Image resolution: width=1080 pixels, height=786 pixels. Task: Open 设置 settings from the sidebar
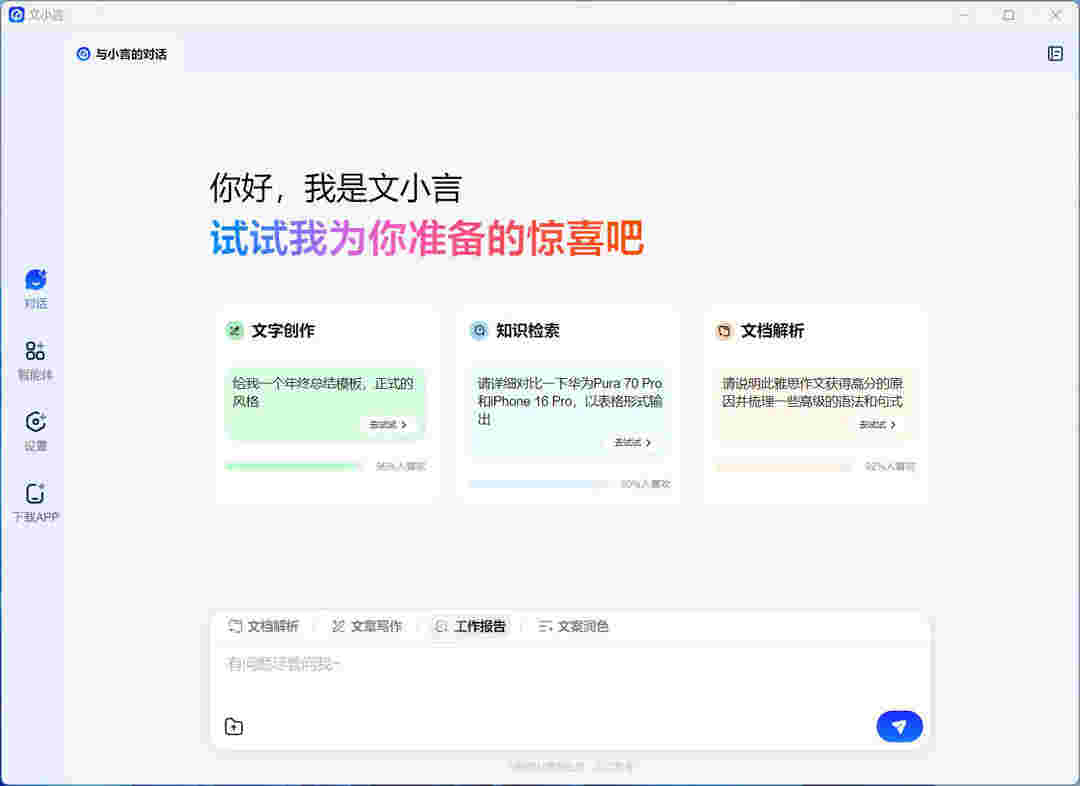coord(35,431)
